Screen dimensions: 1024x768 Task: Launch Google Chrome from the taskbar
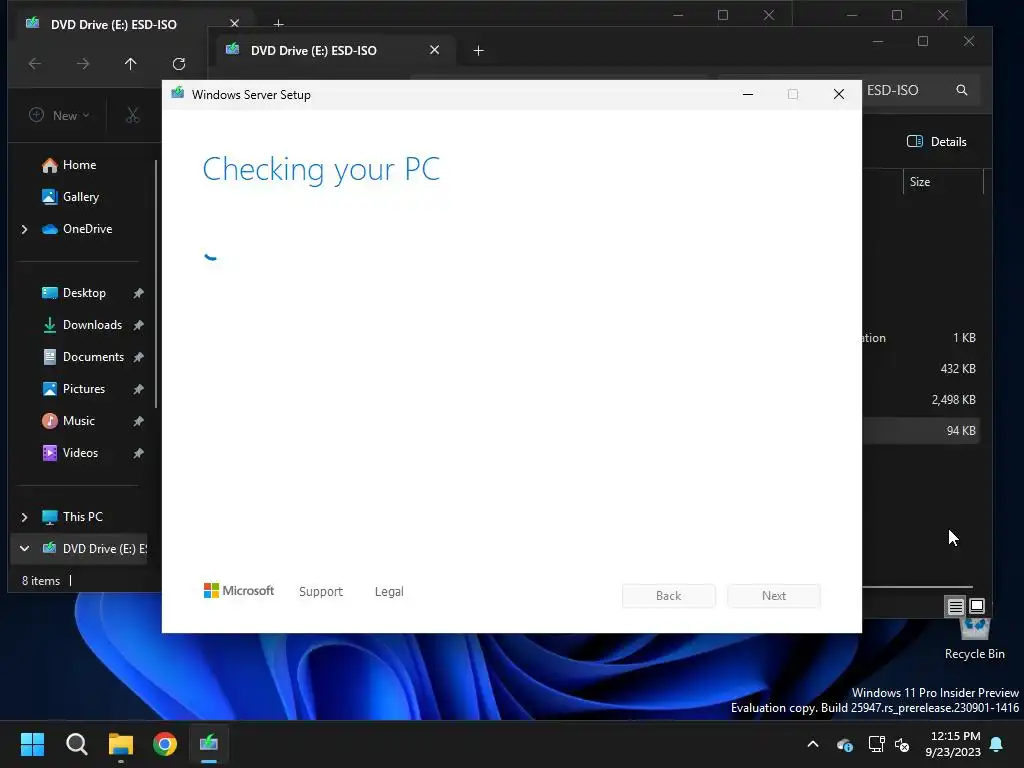165,744
